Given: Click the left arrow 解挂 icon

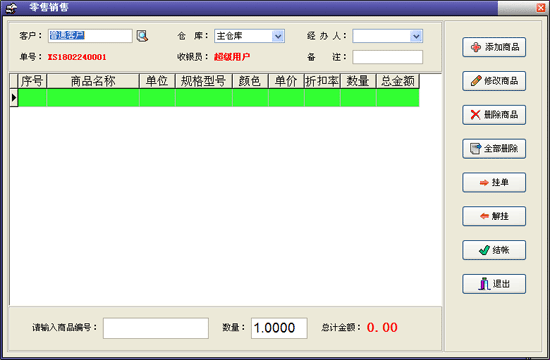Looking at the screenshot, I should point(484,216).
